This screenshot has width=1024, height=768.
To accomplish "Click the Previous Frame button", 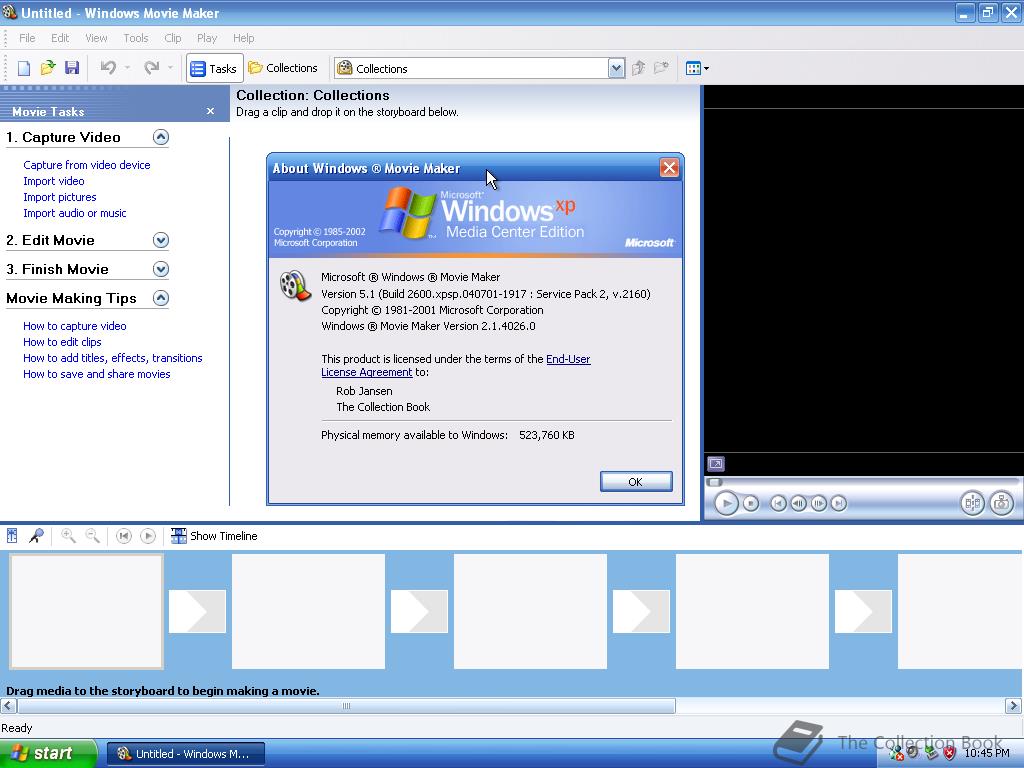I will [x=798, y=504].
